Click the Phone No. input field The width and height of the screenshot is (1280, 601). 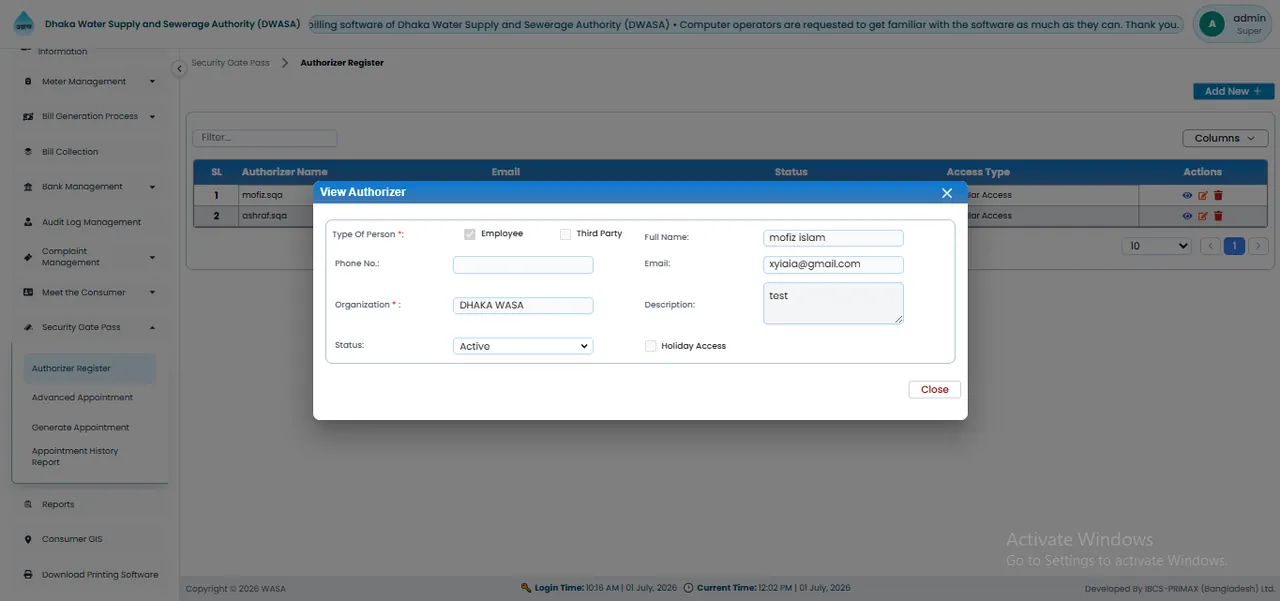click(523, 265)
